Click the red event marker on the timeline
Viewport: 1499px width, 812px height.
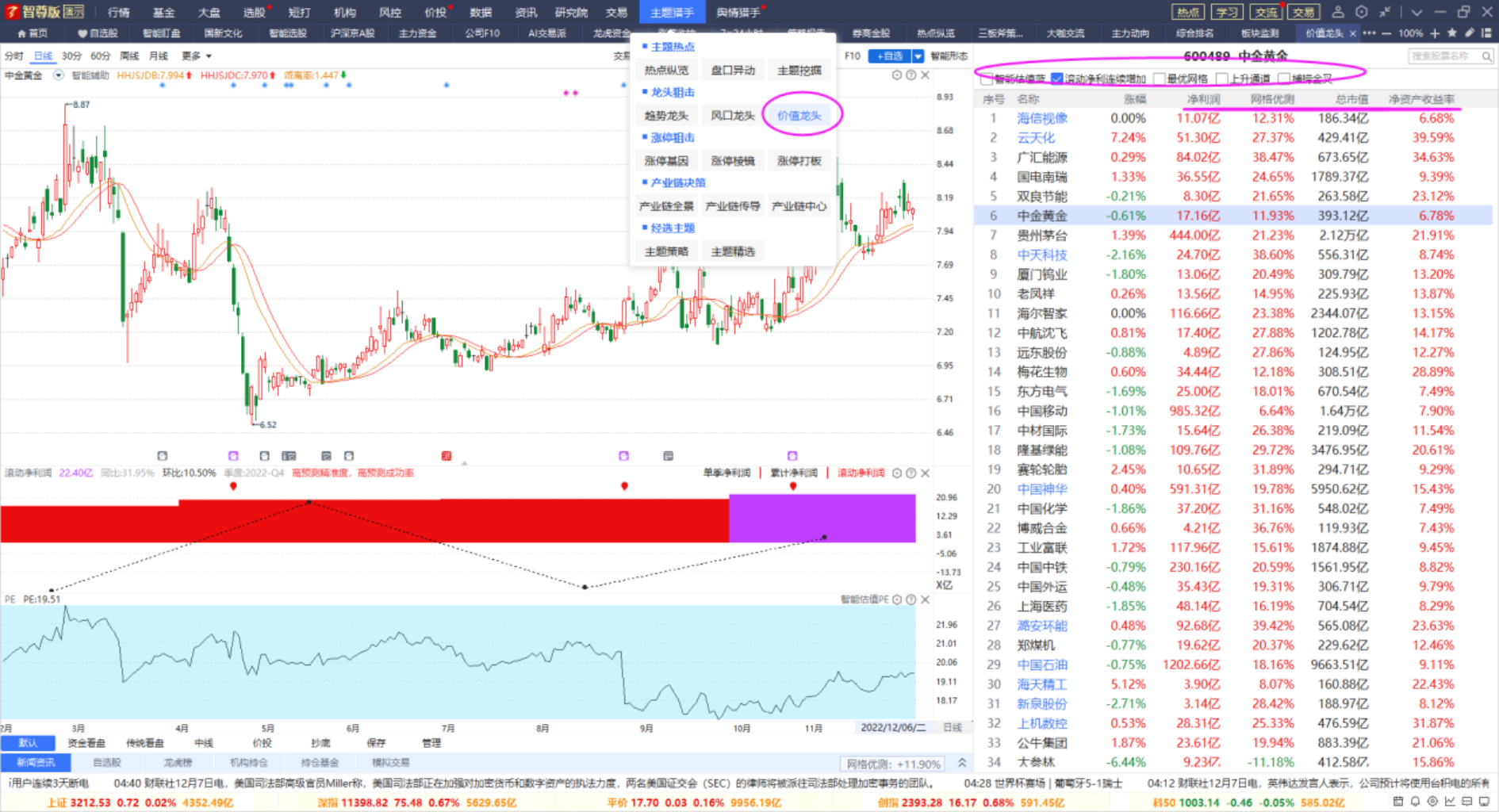(447, 456)
